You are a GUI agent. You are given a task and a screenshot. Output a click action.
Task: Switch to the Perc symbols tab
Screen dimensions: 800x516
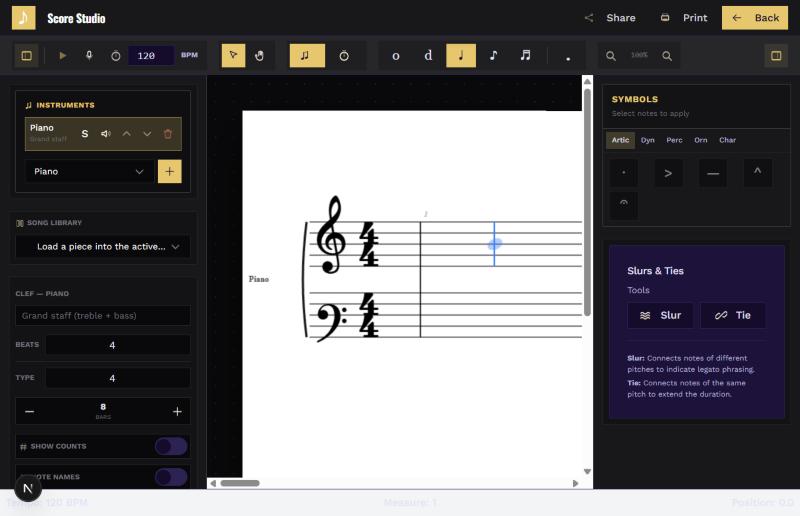tap(674, 140)
